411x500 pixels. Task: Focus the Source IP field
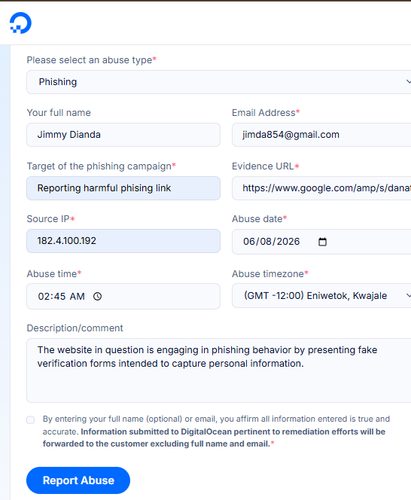pos(123,241)
